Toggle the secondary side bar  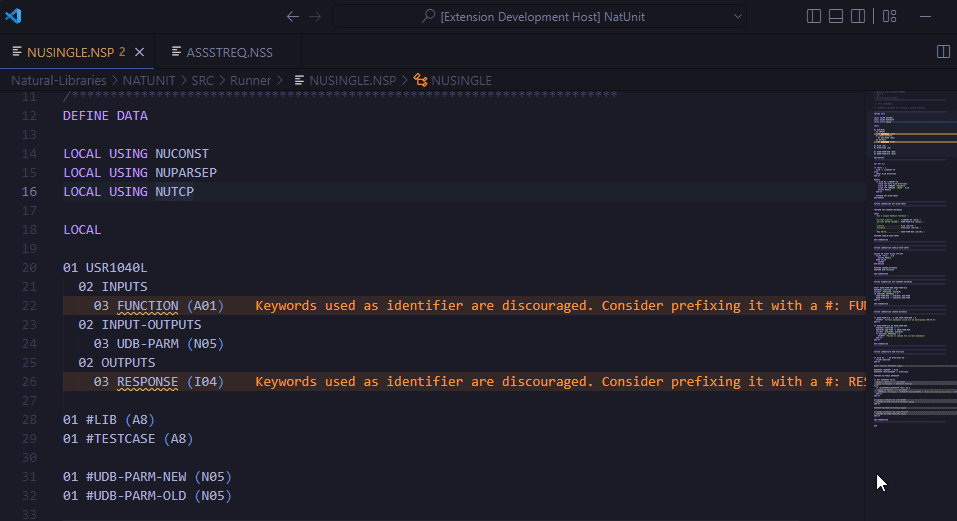click(x=858, y=16)
